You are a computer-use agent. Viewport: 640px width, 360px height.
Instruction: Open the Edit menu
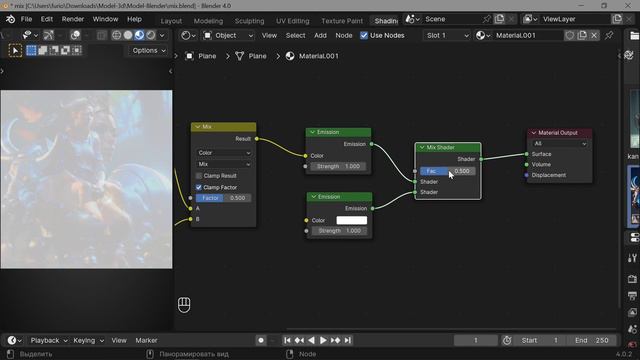[47, 19]
